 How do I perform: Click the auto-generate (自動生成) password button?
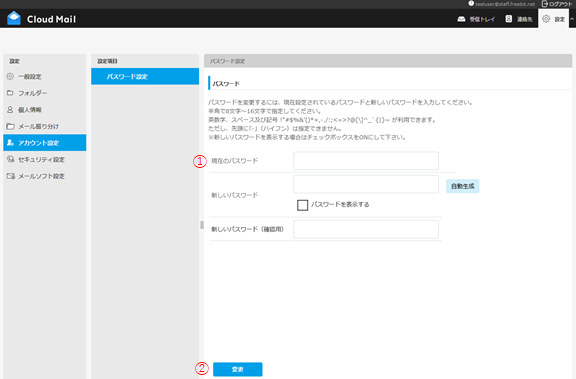tap(462, 186)
